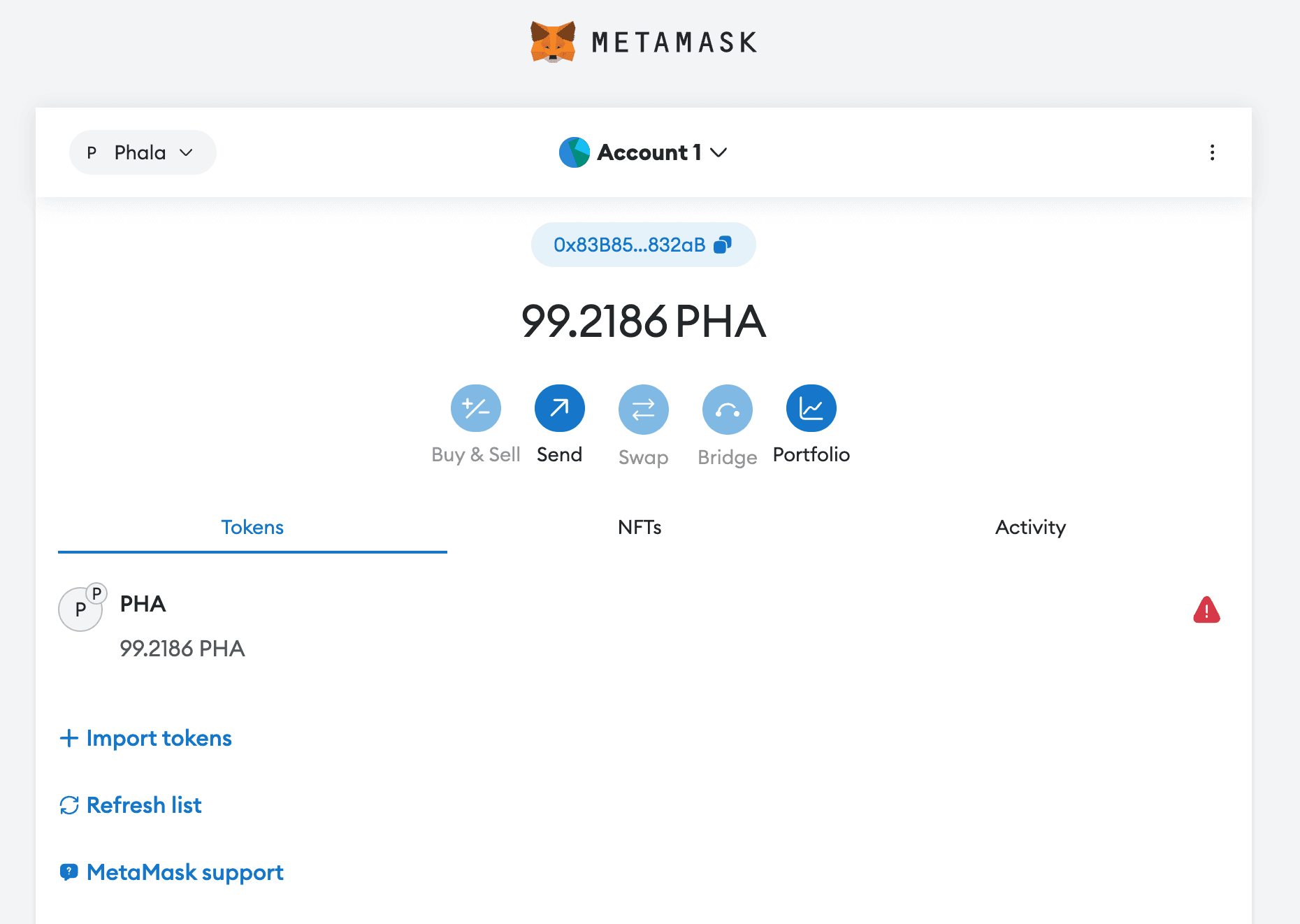Click the MetaMask fox logo
This screenshot has width=1300, height=924.
(553, 42)
